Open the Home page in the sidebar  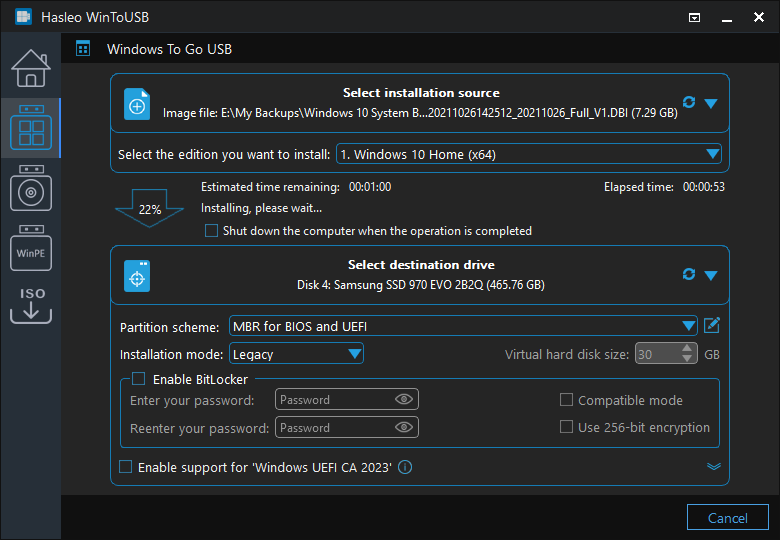pyautogui.click(x=31, y=68)
